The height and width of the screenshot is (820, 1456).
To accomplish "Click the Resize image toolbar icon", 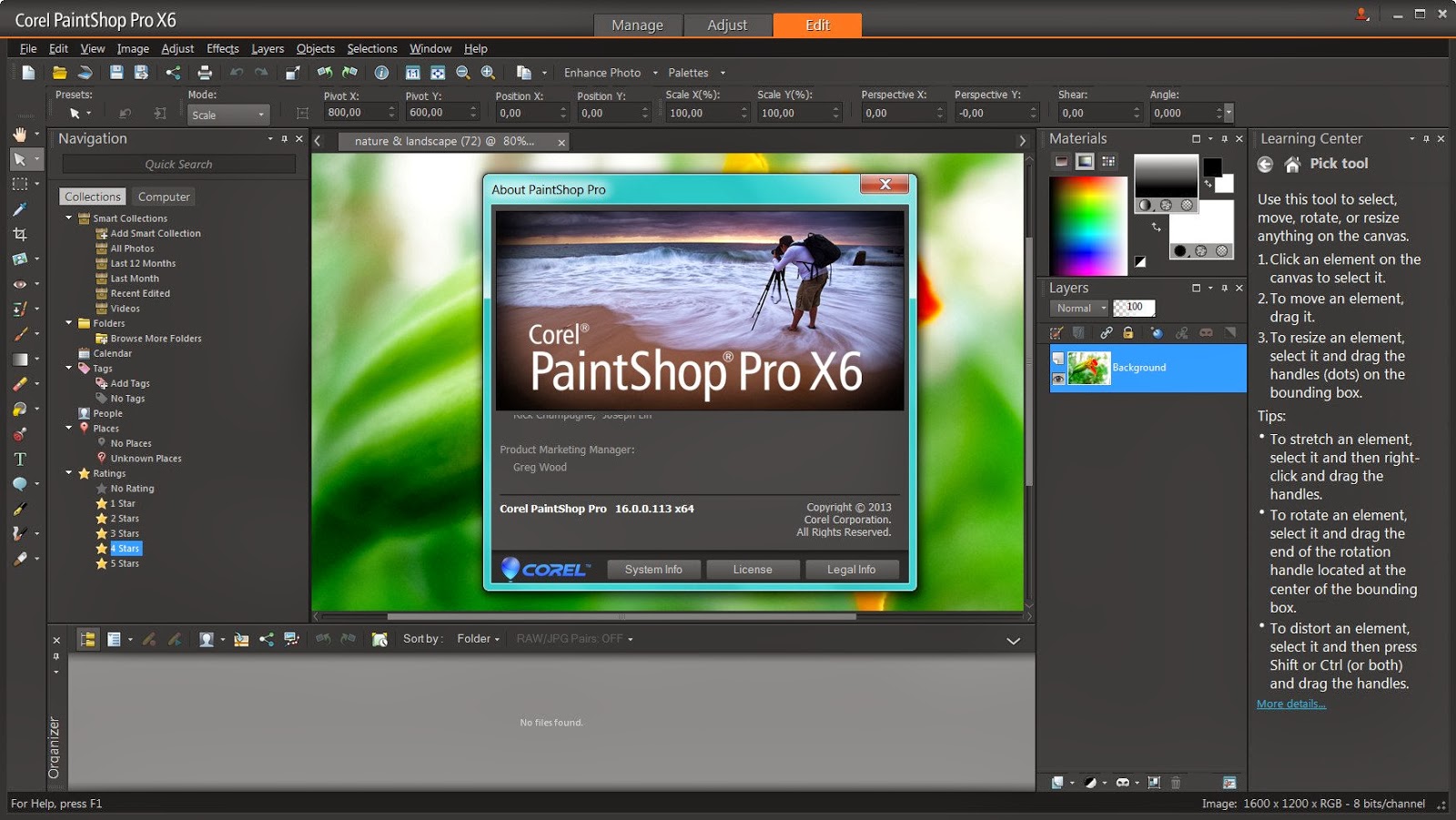I will 292,73.
